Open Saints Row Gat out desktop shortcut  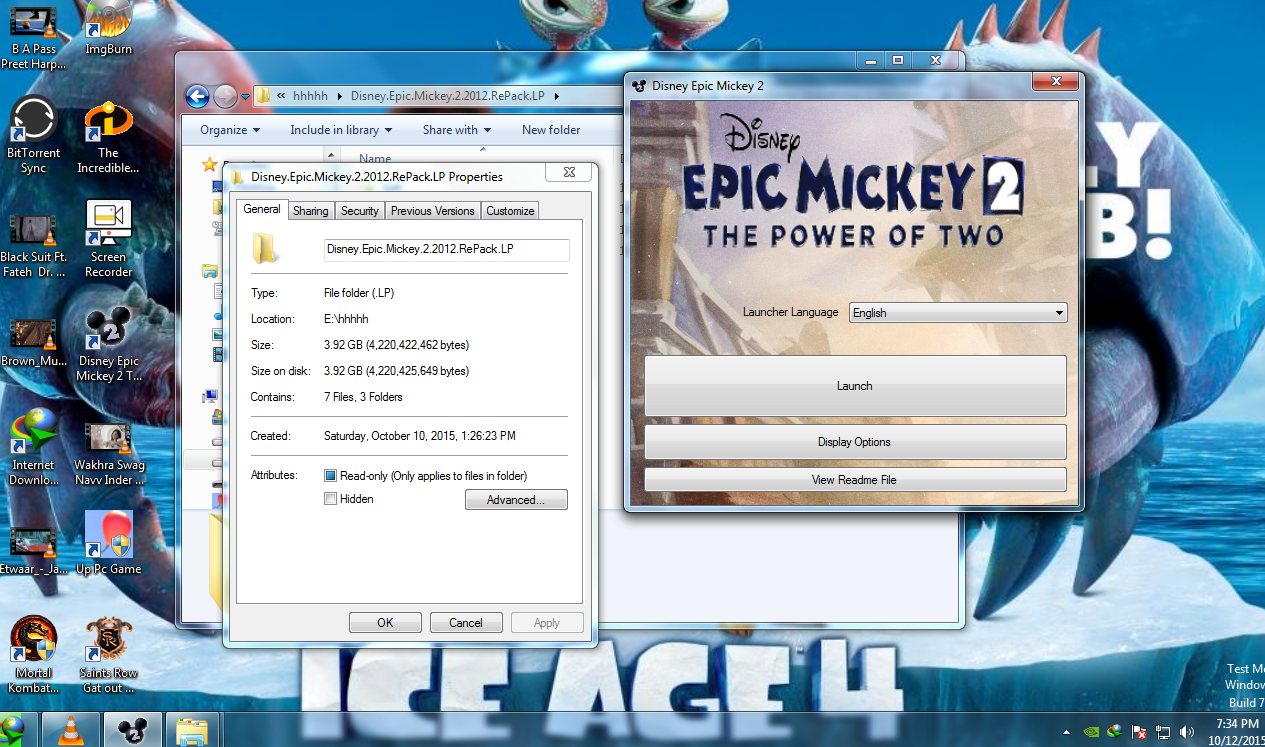tap(108, 656)
